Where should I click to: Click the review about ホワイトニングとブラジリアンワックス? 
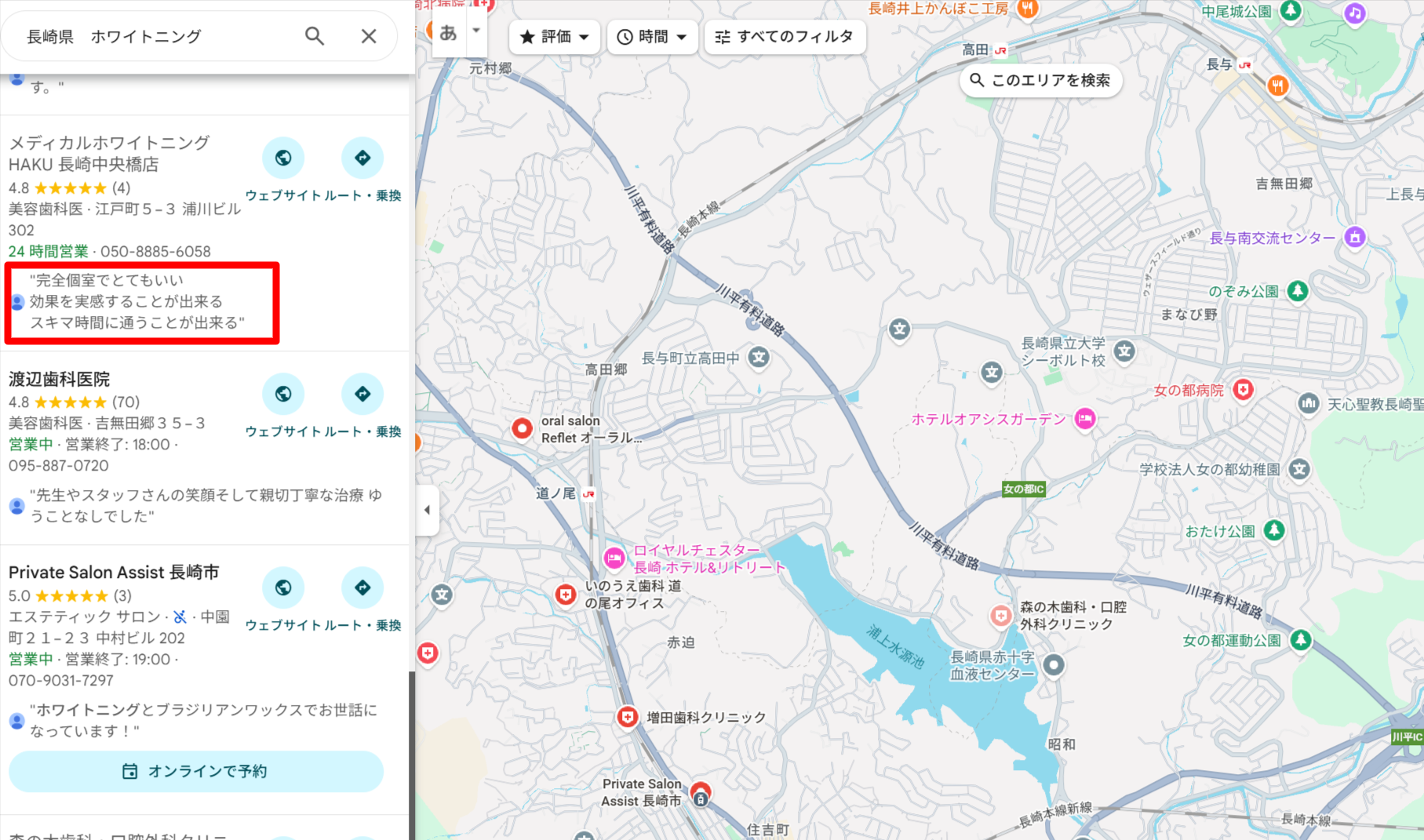[203, 720]
